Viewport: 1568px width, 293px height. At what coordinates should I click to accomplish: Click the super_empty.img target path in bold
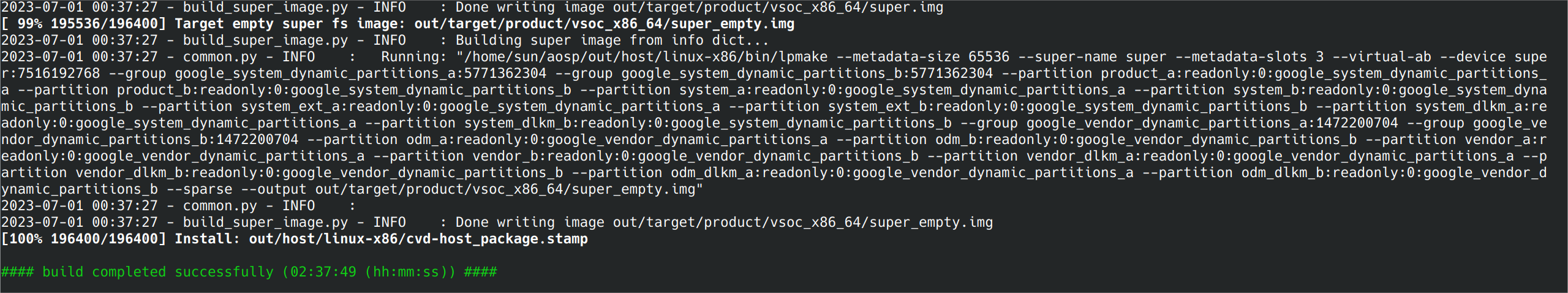coord(605,23)
